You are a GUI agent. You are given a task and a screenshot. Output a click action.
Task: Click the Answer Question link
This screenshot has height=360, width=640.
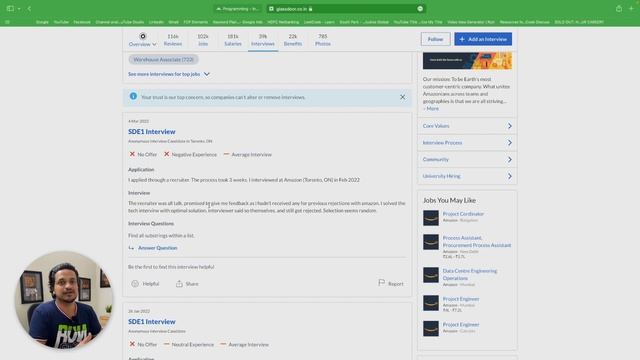click(x=158, y=248)
